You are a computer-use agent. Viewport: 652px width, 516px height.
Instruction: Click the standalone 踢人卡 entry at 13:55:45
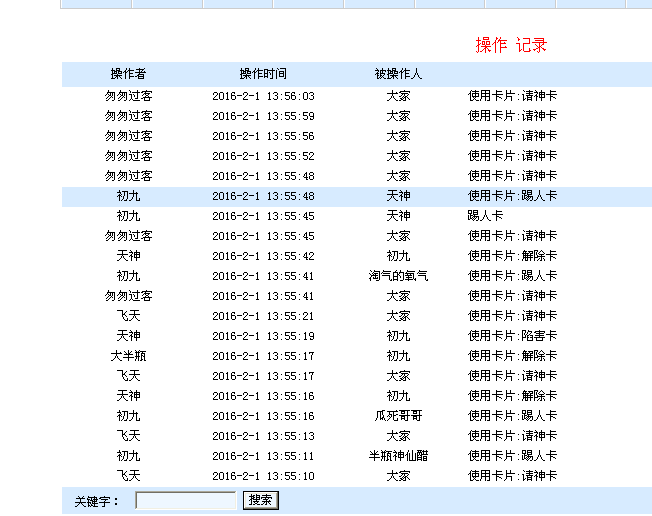(x=485, y=216)
